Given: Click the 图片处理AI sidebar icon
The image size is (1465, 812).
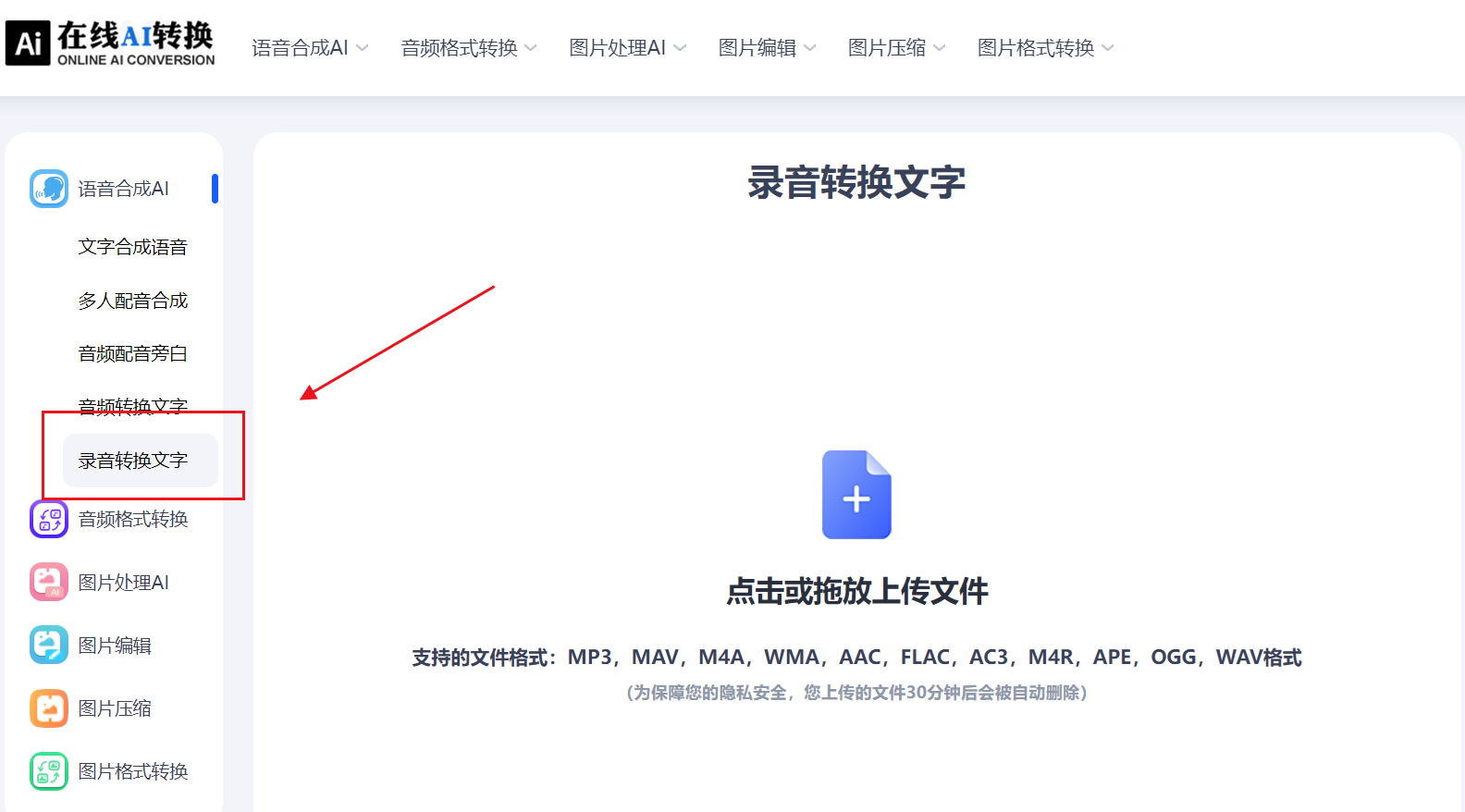Looking at the screenshot, I should [x=49, y=582].
